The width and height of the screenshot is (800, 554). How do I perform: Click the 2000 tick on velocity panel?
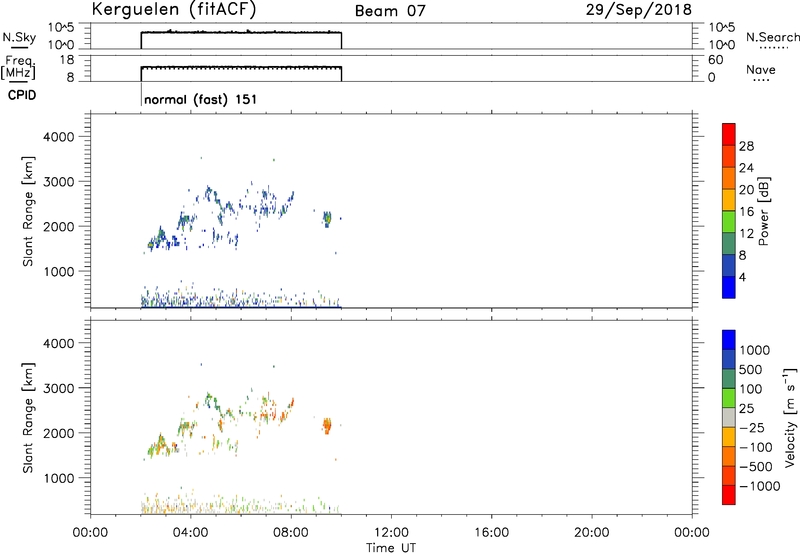(59, 433)
